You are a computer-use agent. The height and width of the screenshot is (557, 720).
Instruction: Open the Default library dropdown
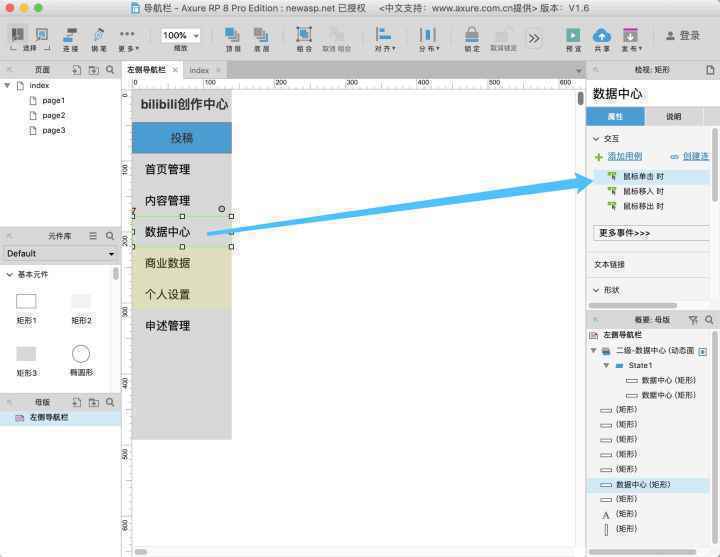pyautogui.click(x=60, y=253)
